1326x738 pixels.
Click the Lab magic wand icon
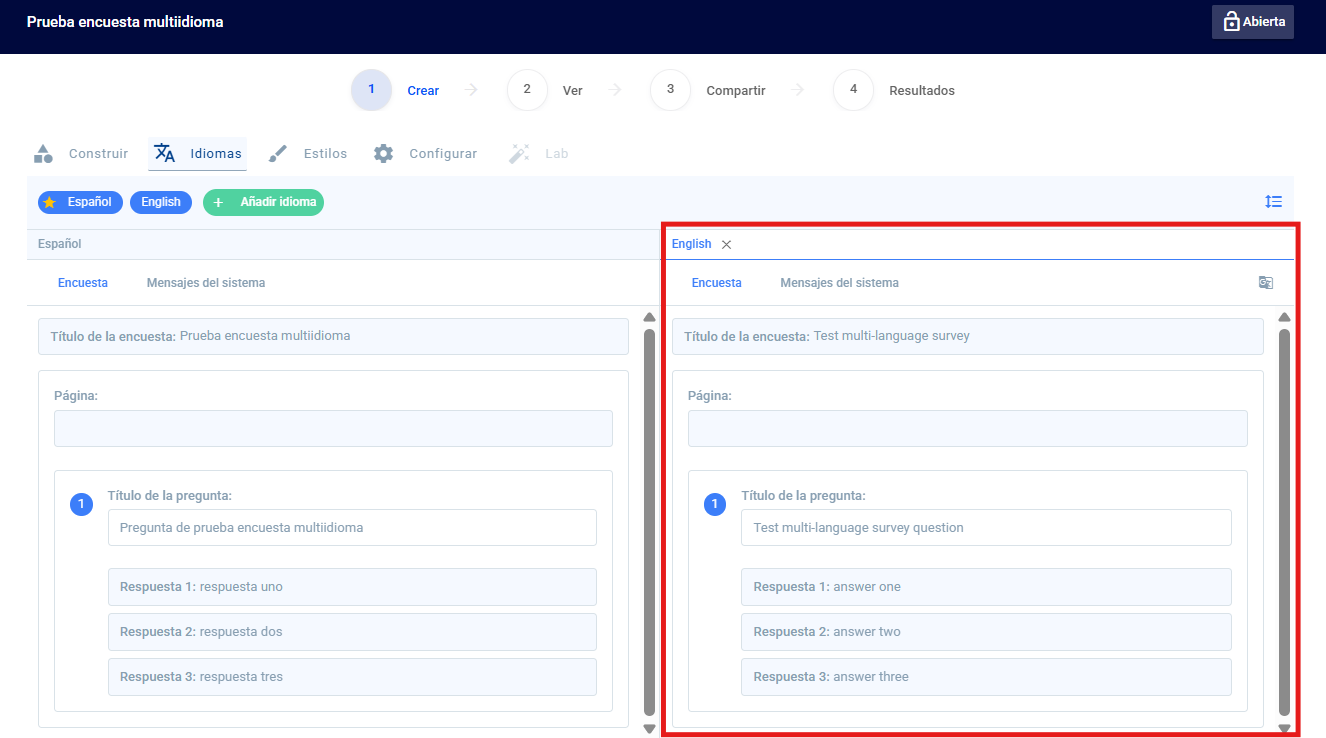pyautogui.click(x=519, y=154)
